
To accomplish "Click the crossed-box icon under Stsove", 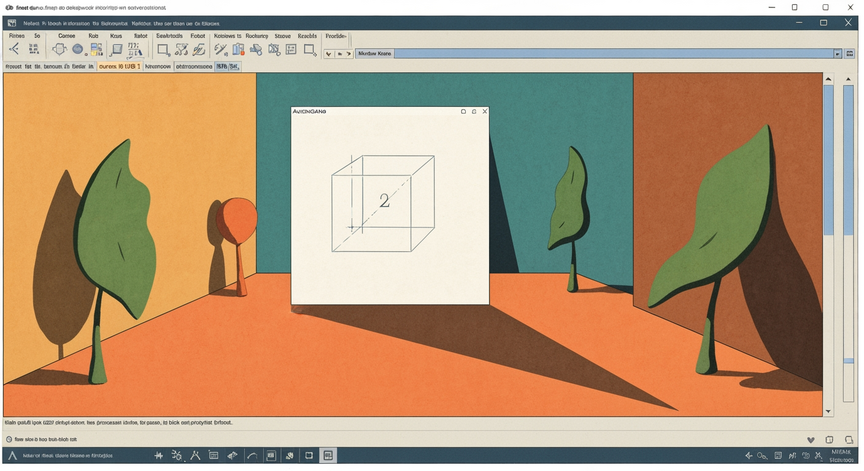I will pos(274,50).
